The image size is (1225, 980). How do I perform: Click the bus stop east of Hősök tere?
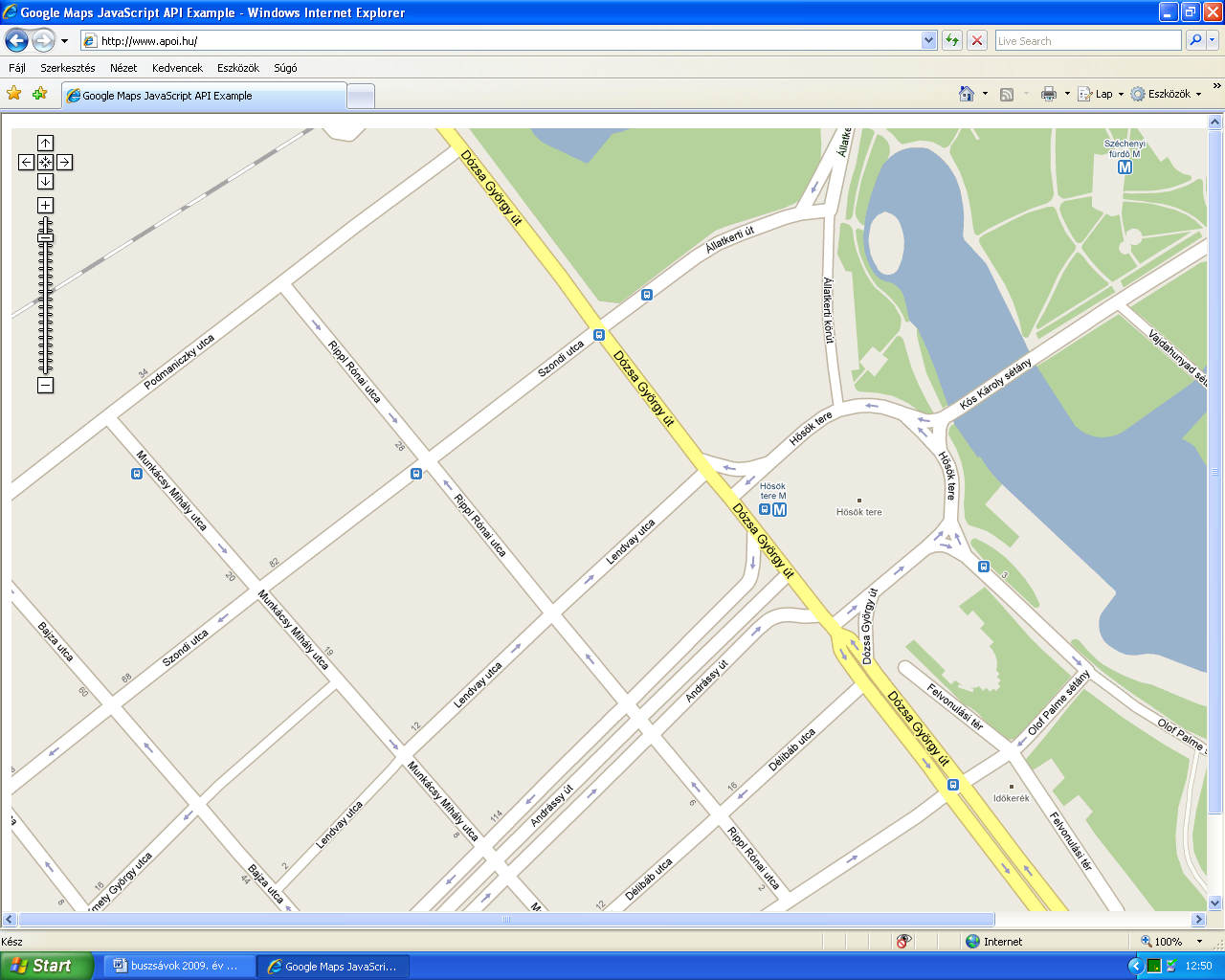point(983,567)
